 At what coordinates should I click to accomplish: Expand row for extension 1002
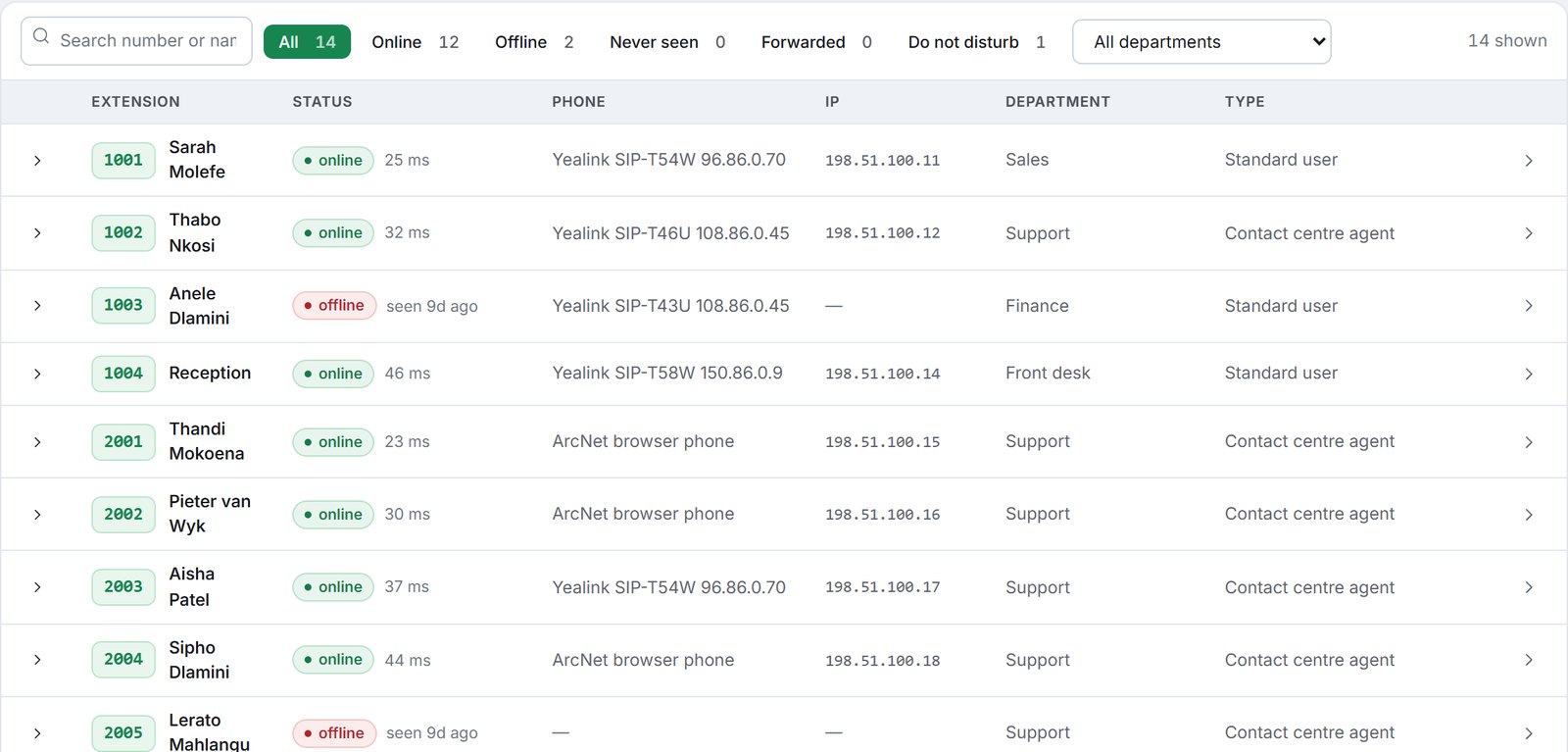pyautogui.click(x=37, y=232)
